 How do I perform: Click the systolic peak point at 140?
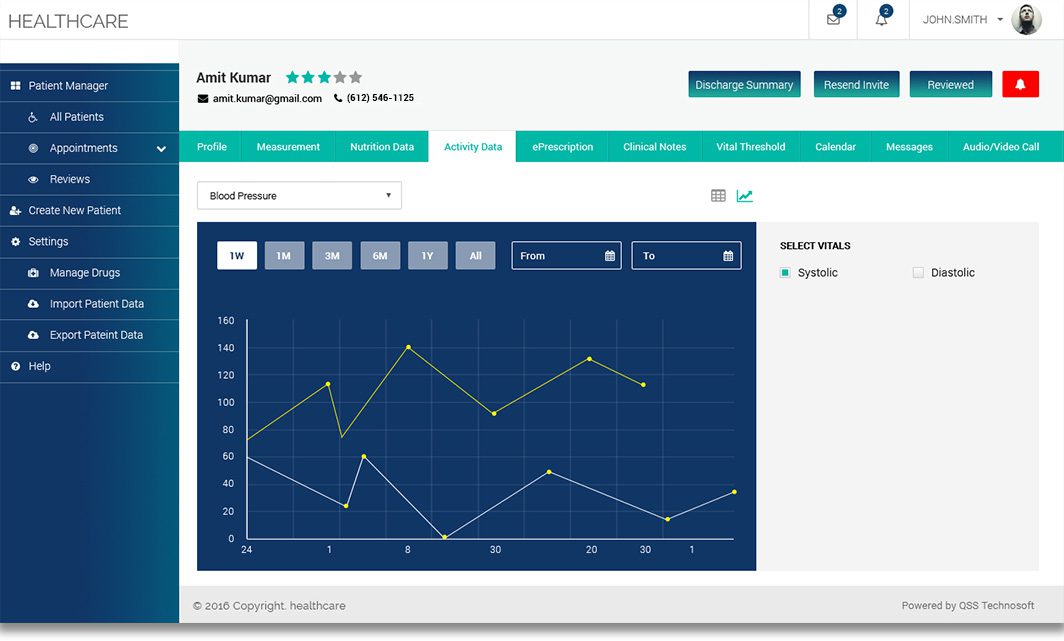[408, 347]
